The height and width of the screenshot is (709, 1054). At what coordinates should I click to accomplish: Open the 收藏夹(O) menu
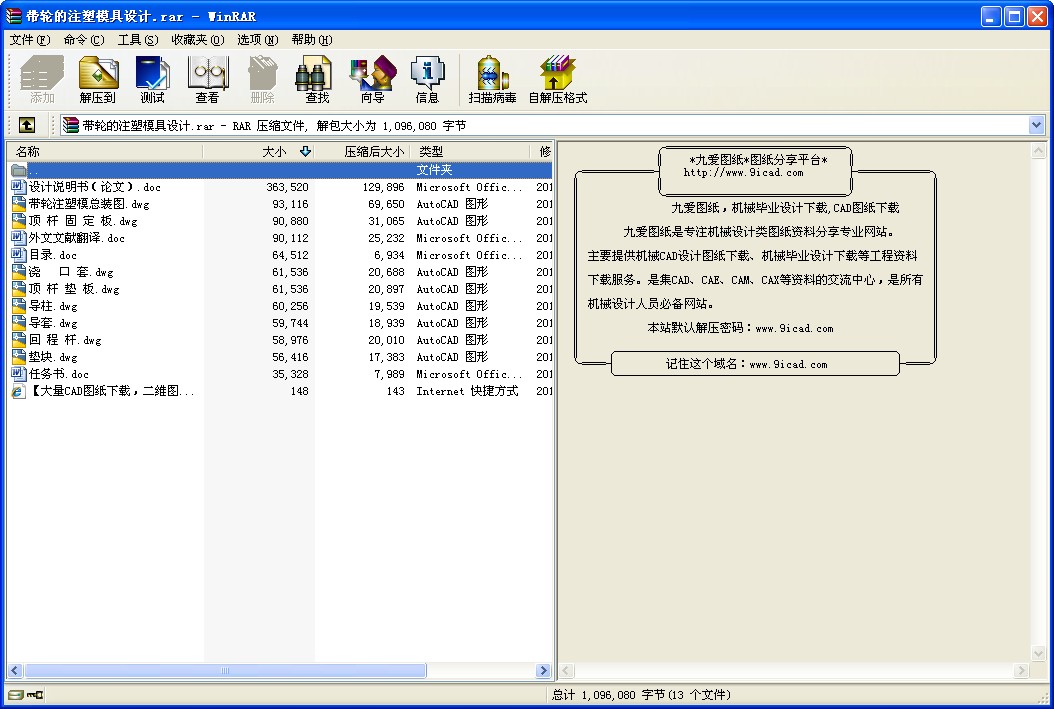coord(197,40)
